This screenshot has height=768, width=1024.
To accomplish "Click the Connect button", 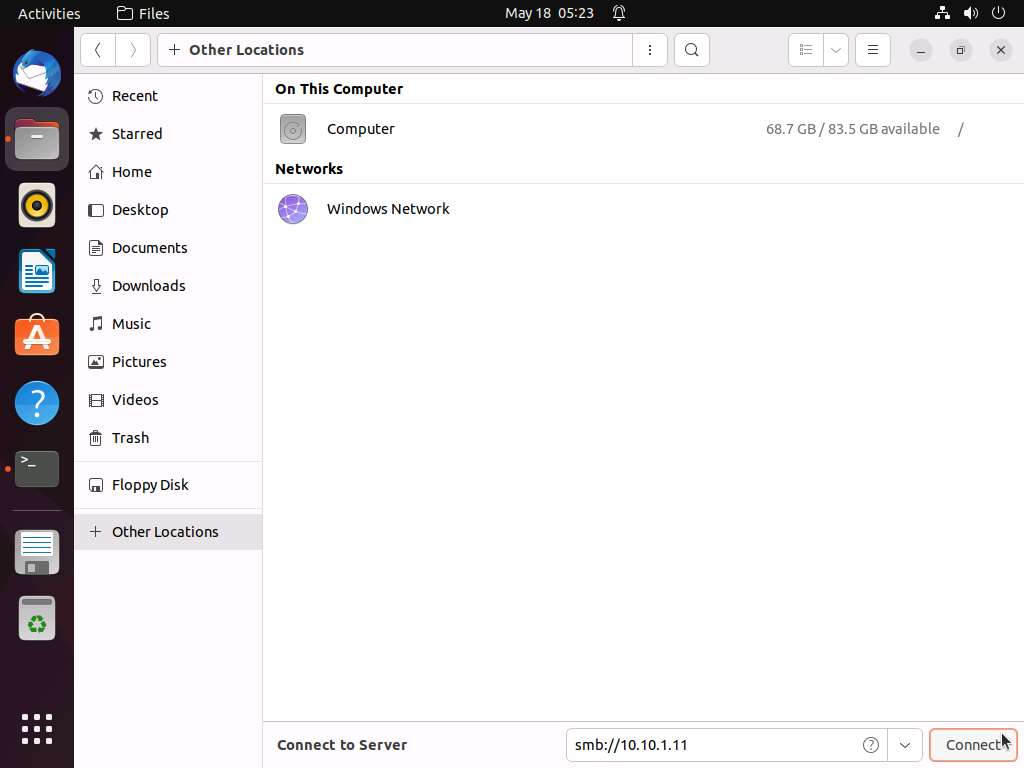I will click(x=973, y=745).
